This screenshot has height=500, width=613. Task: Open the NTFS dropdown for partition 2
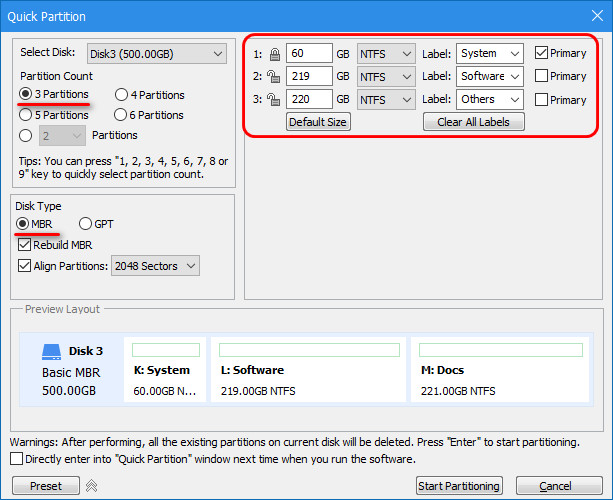[x=386, y=77]
